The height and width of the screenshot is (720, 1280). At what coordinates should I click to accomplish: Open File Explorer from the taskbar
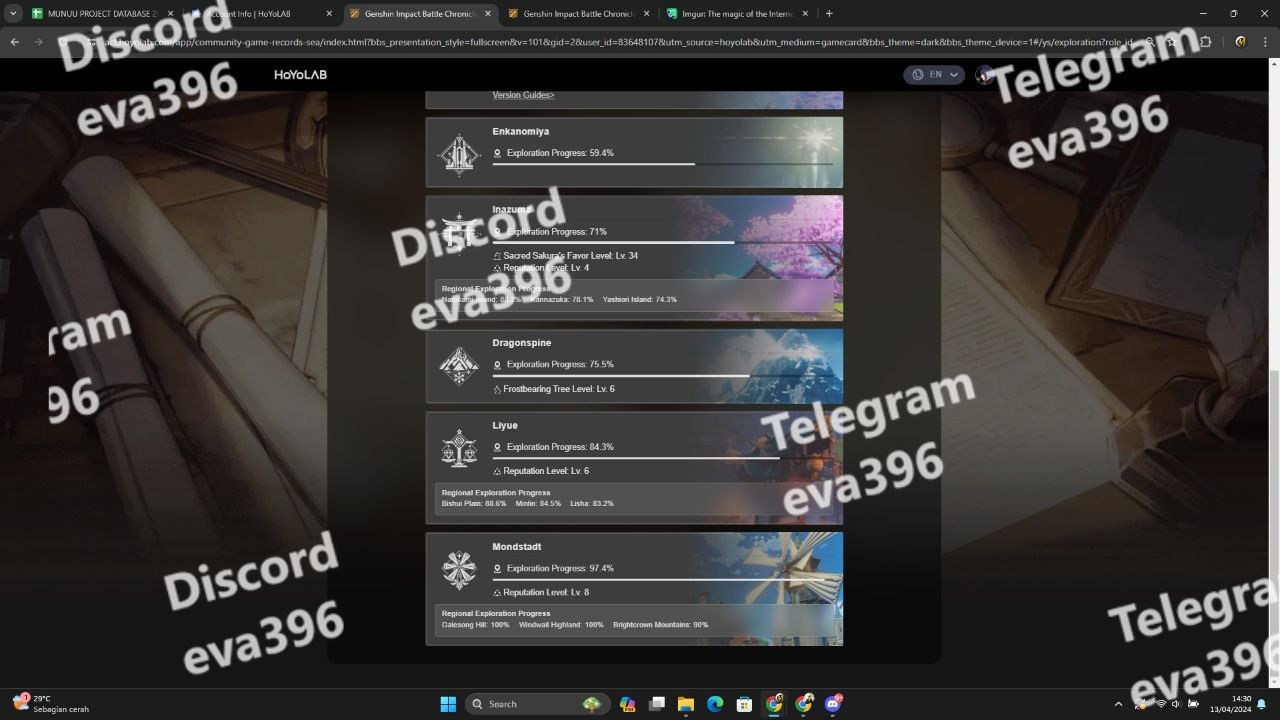pos(686,704)
